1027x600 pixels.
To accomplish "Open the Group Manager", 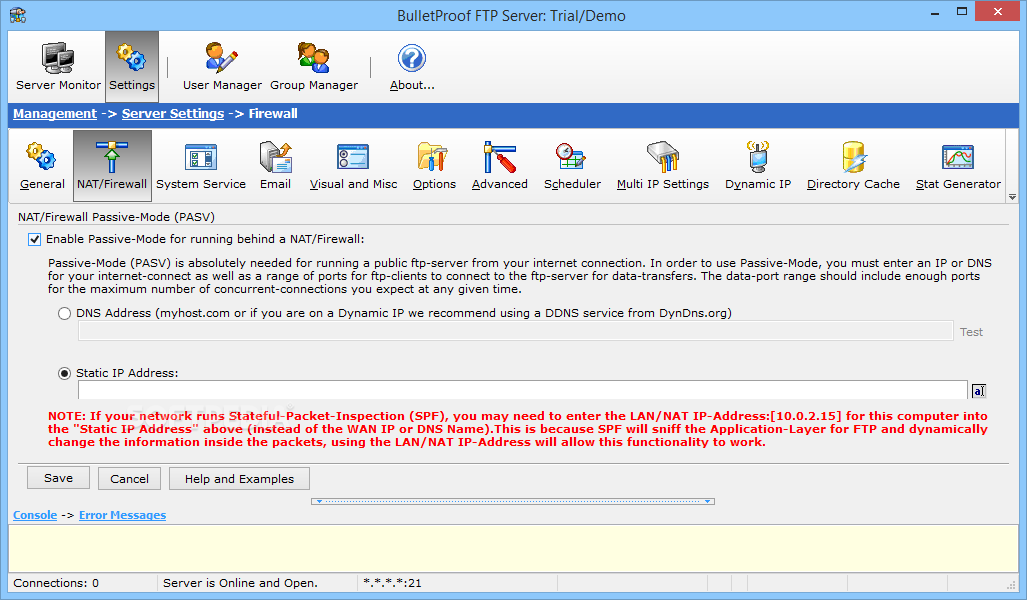I will point(314,66).
